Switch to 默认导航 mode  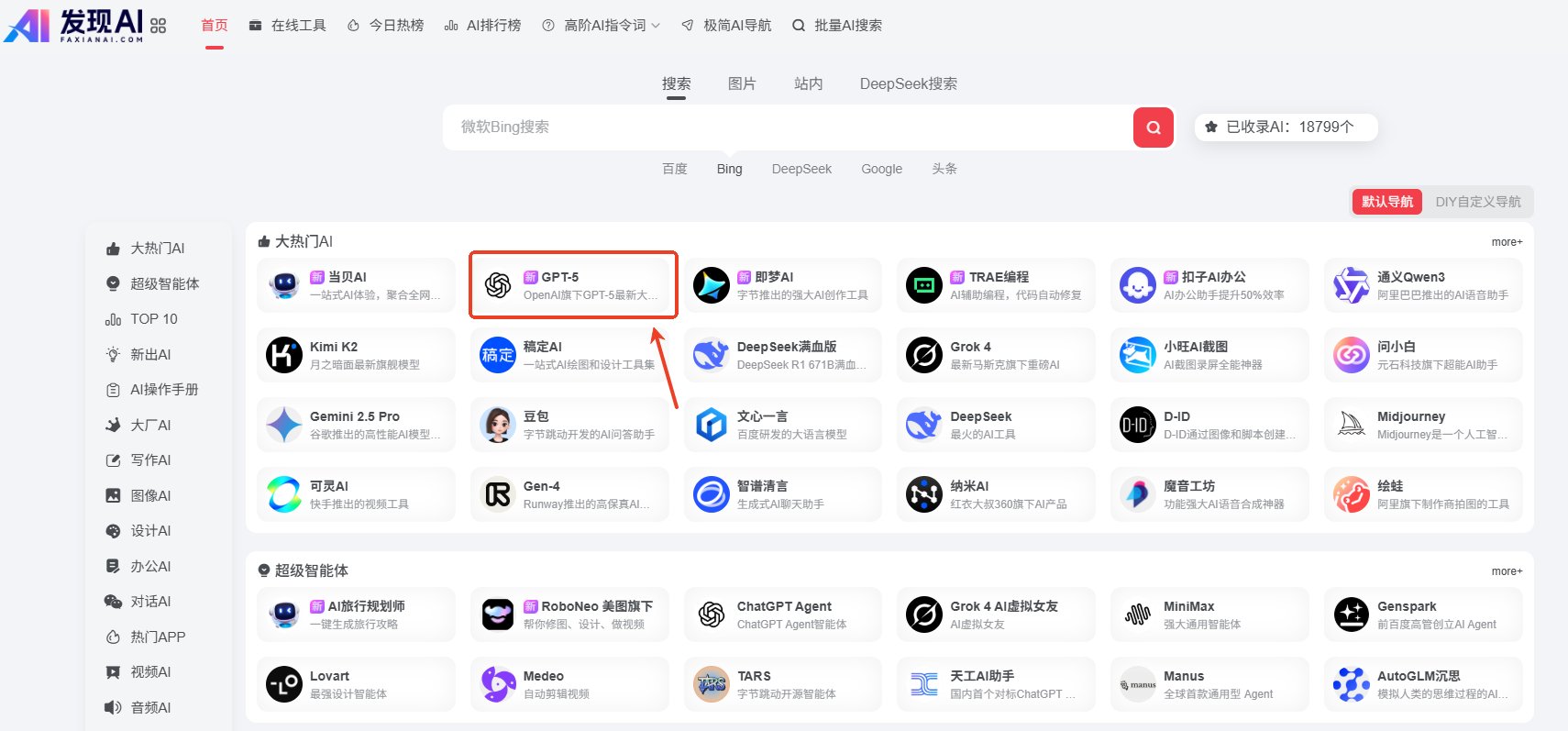click(x=1387, y=202)
